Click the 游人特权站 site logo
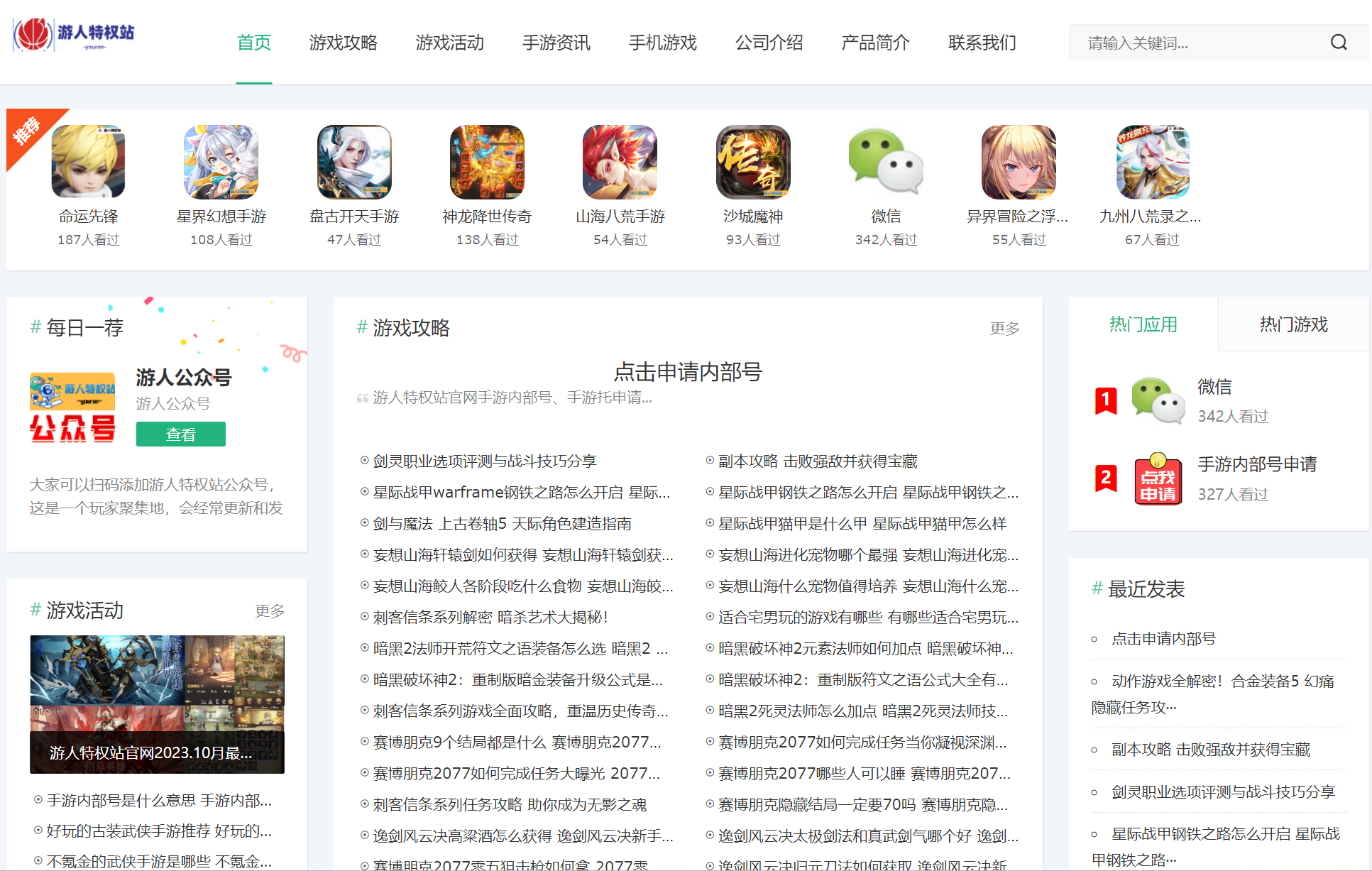This screenshot has width=1372, height=871. pyautogui.click(x=74, y=34)
